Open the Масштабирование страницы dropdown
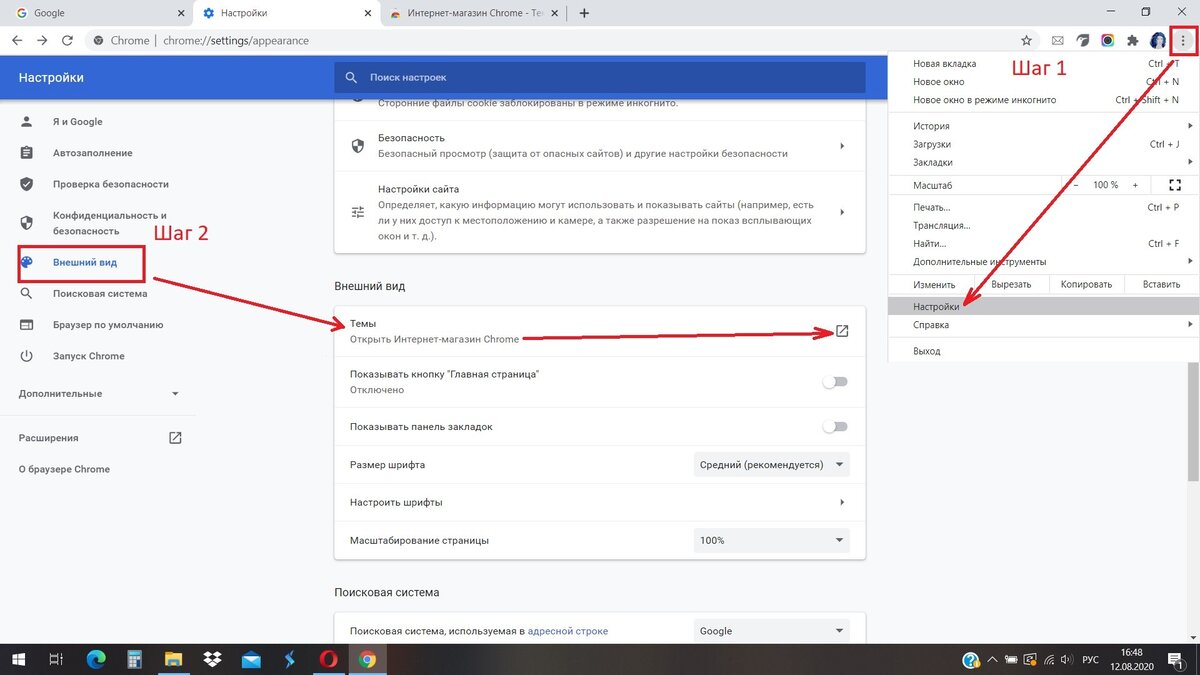 [770, 540]
